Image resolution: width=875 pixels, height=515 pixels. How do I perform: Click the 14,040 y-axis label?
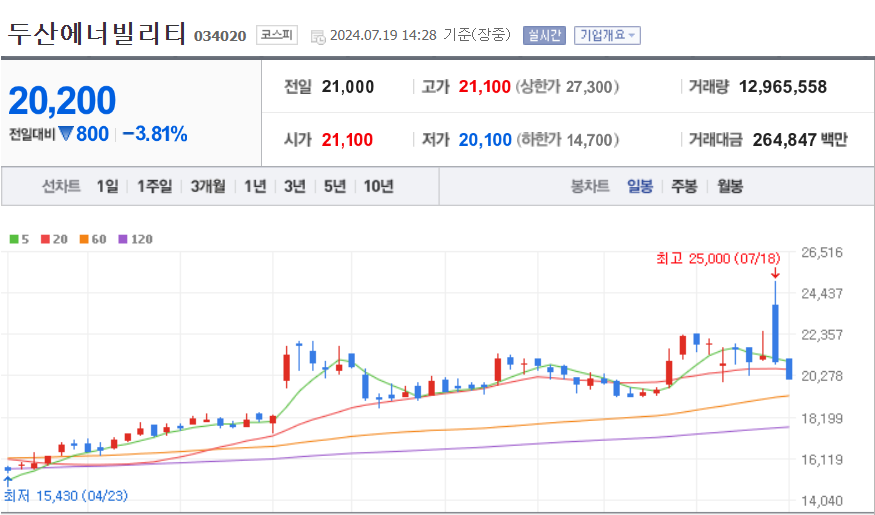pyautogui.click(x=822, y=501)
